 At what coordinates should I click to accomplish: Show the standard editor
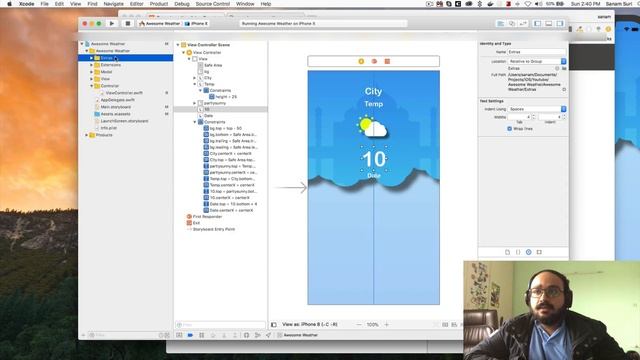(x=500, y=24)
